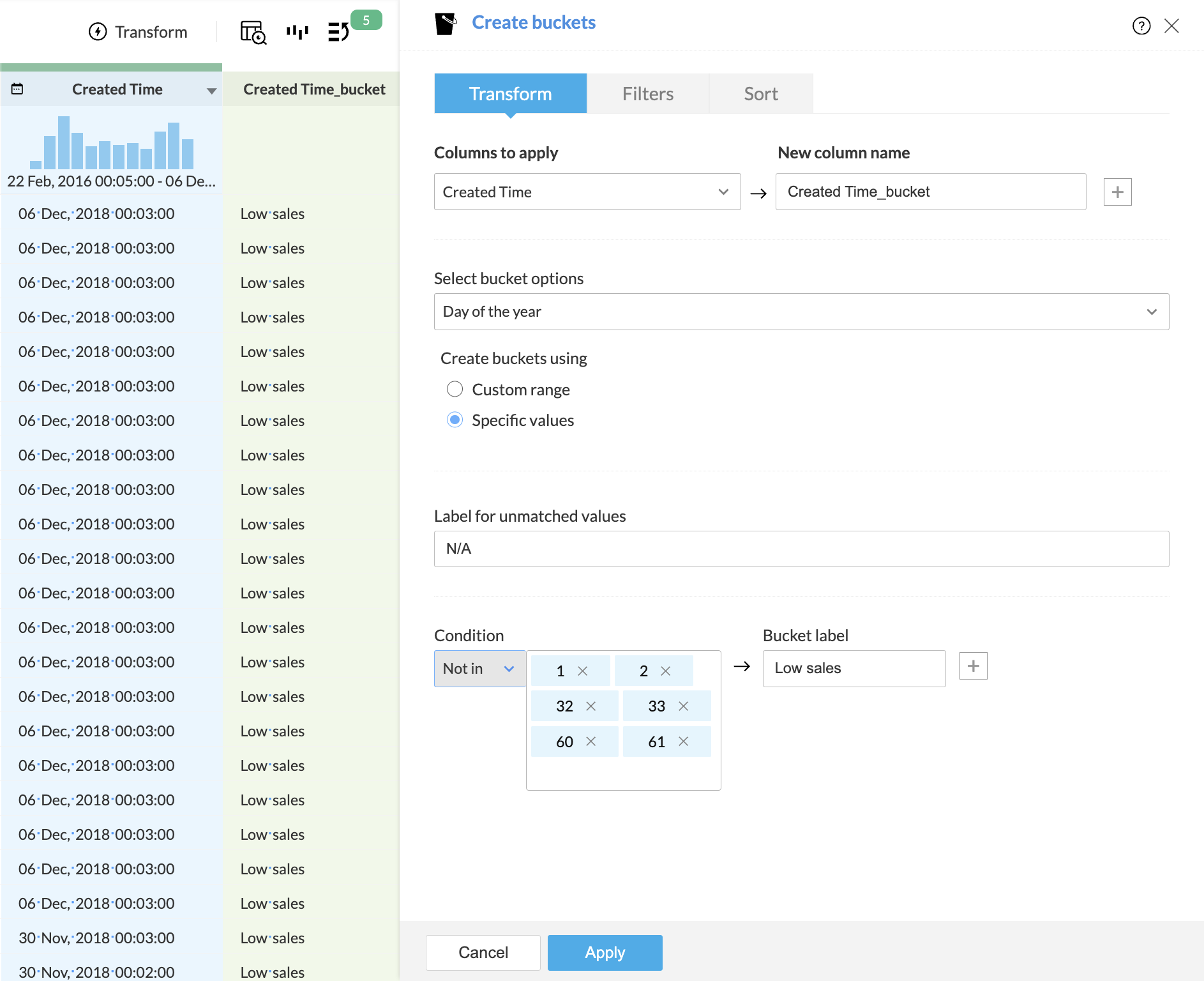Select the Custom range radio option
Viewport: 1204px width, 981px height.
(x=455, y=389)
